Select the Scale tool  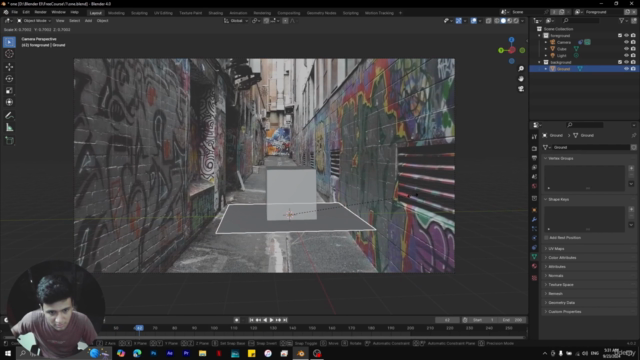pyautogui.click(x=9, y=91)
